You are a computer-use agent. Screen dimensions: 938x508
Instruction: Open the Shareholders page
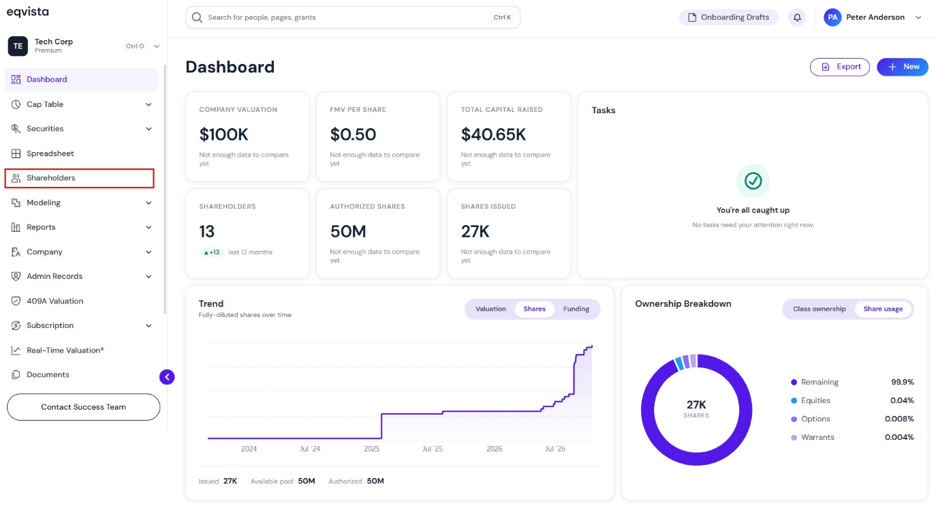[x=80, y=178]
